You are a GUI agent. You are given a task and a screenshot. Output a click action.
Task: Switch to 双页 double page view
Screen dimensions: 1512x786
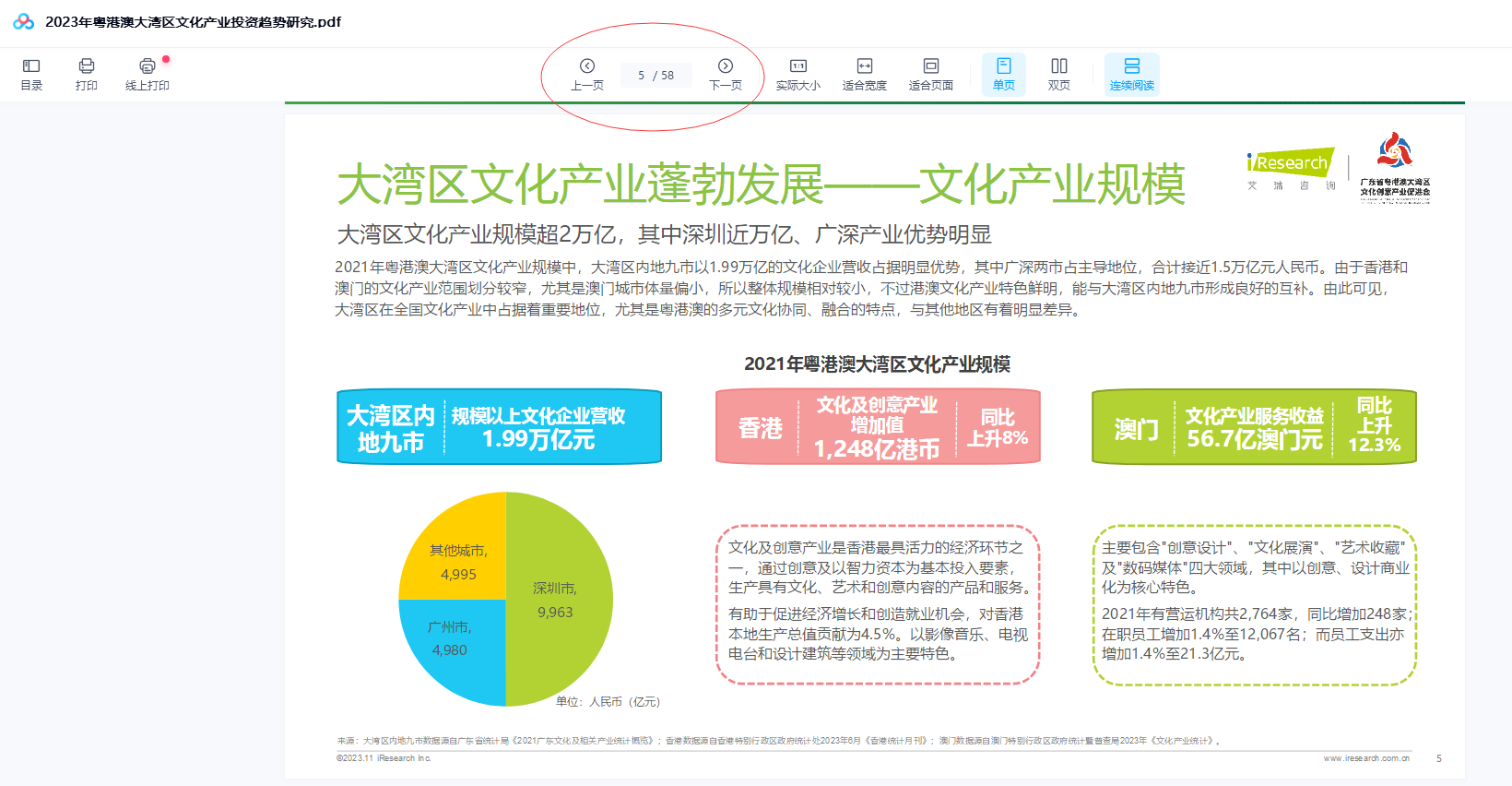(x=1059, y=75)
